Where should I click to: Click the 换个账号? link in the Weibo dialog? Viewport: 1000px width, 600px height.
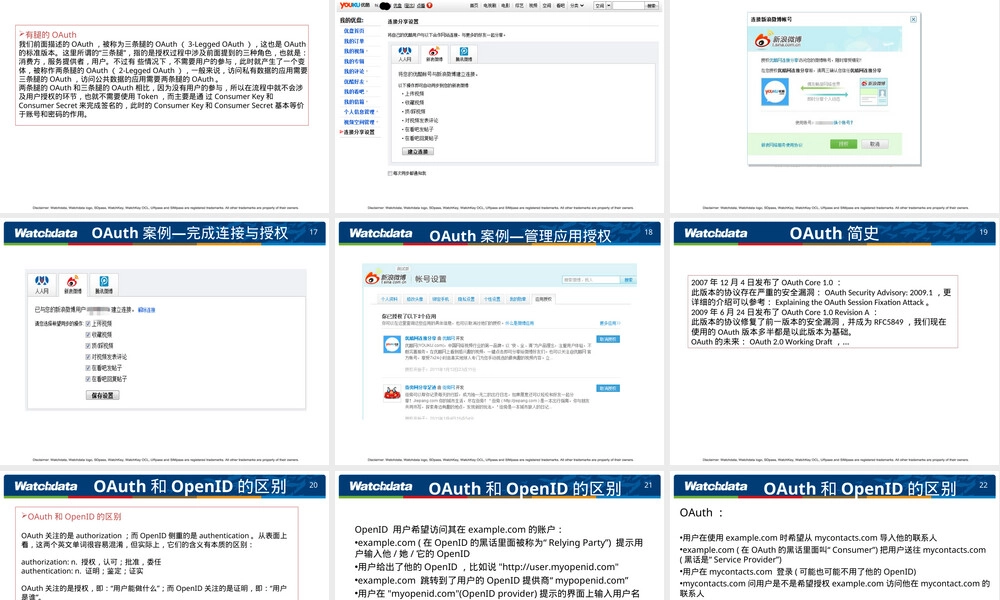tap(843, 122)
